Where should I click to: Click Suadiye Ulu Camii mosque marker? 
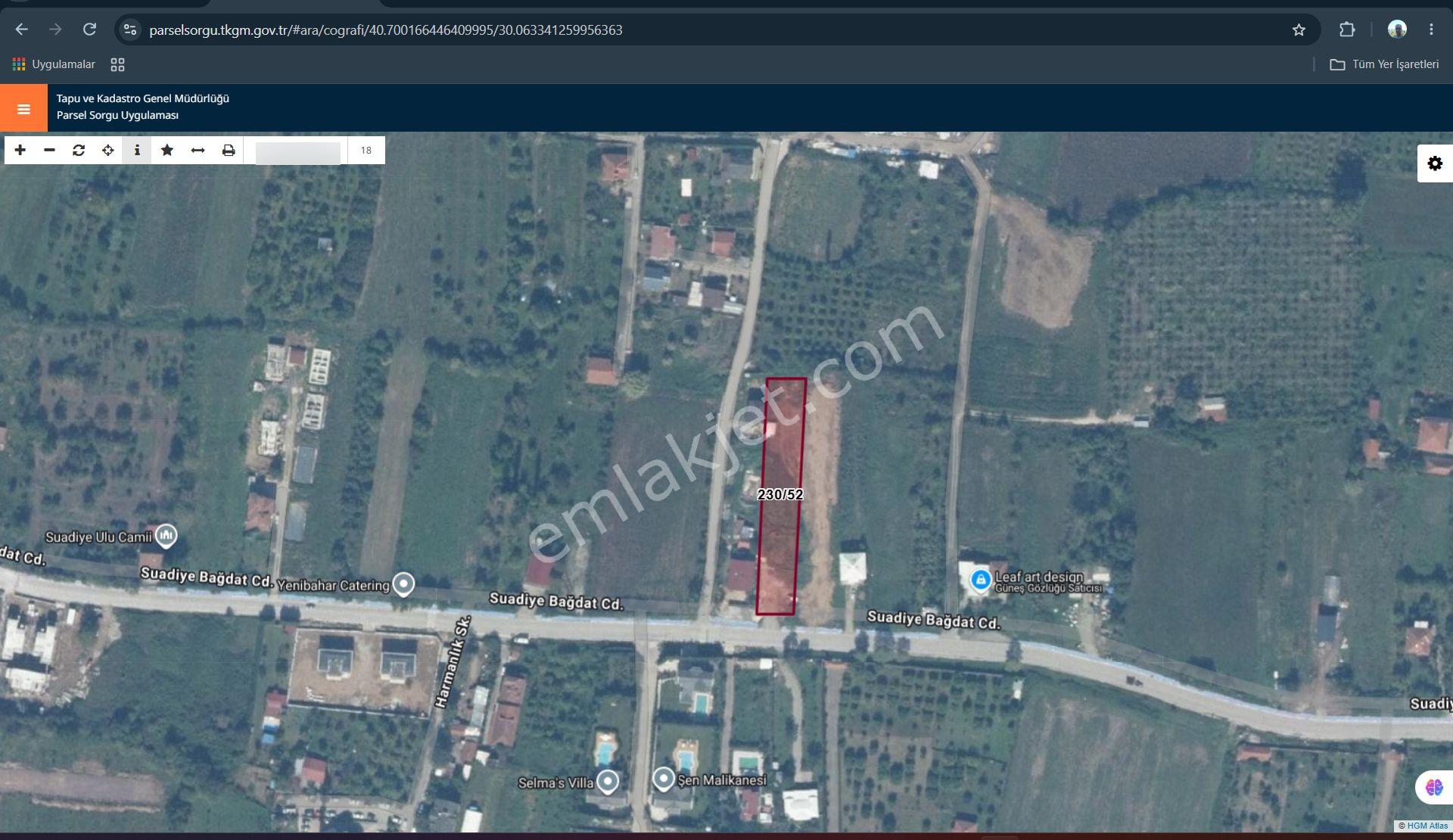pos(166,536)
